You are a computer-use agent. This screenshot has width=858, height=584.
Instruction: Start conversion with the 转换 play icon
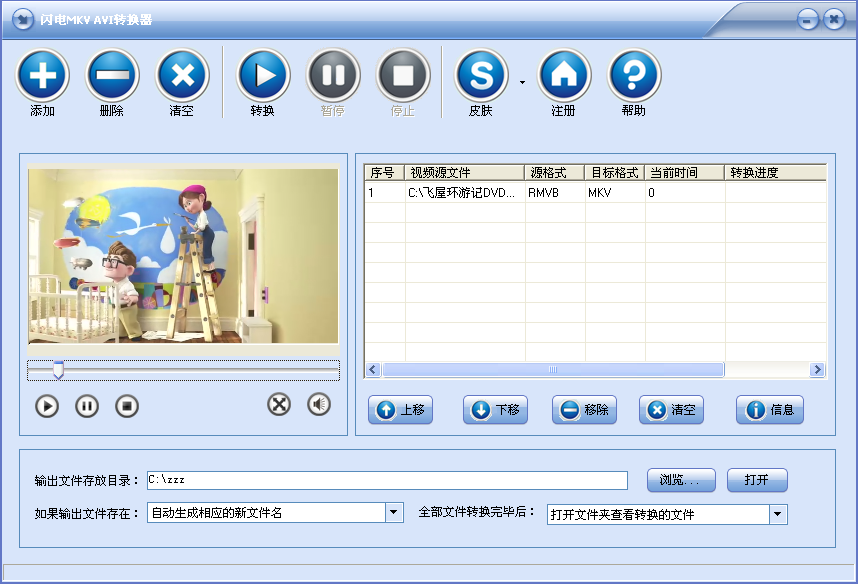pos(263,75)
